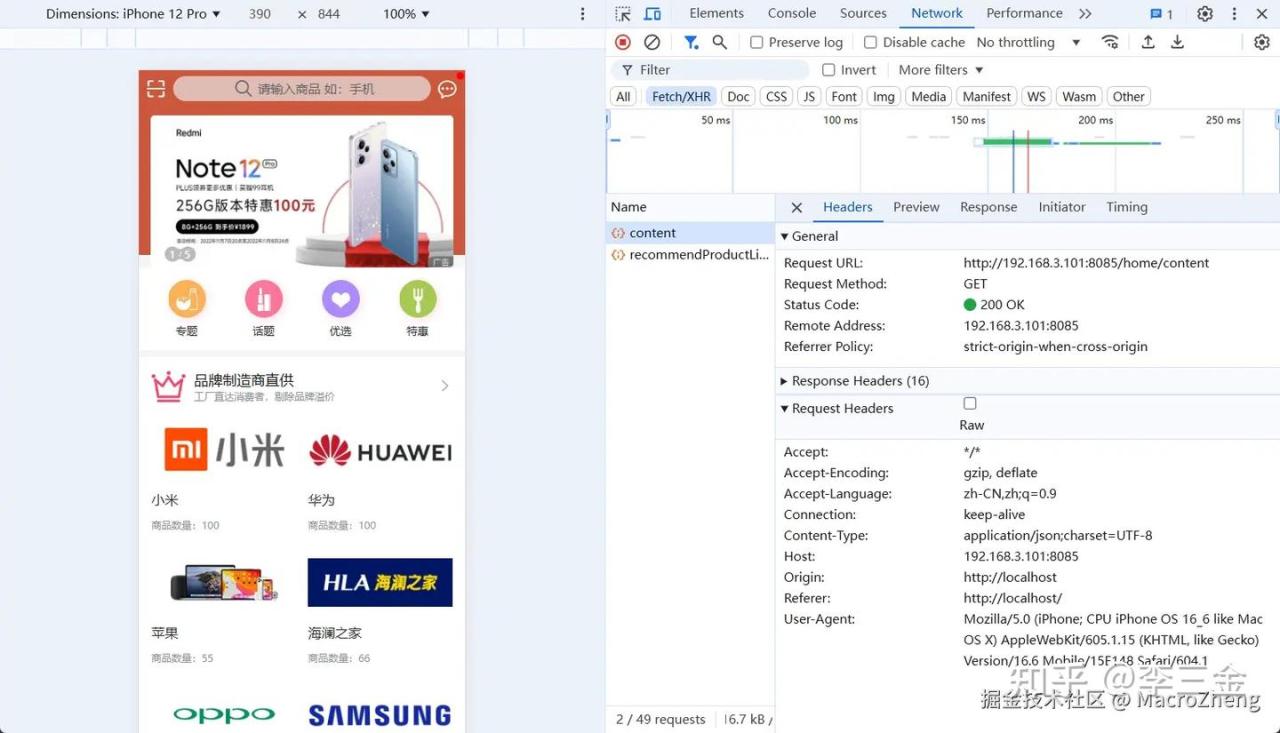
Task: Click the Redmi Note 12 banner
Action: (302, 190)
